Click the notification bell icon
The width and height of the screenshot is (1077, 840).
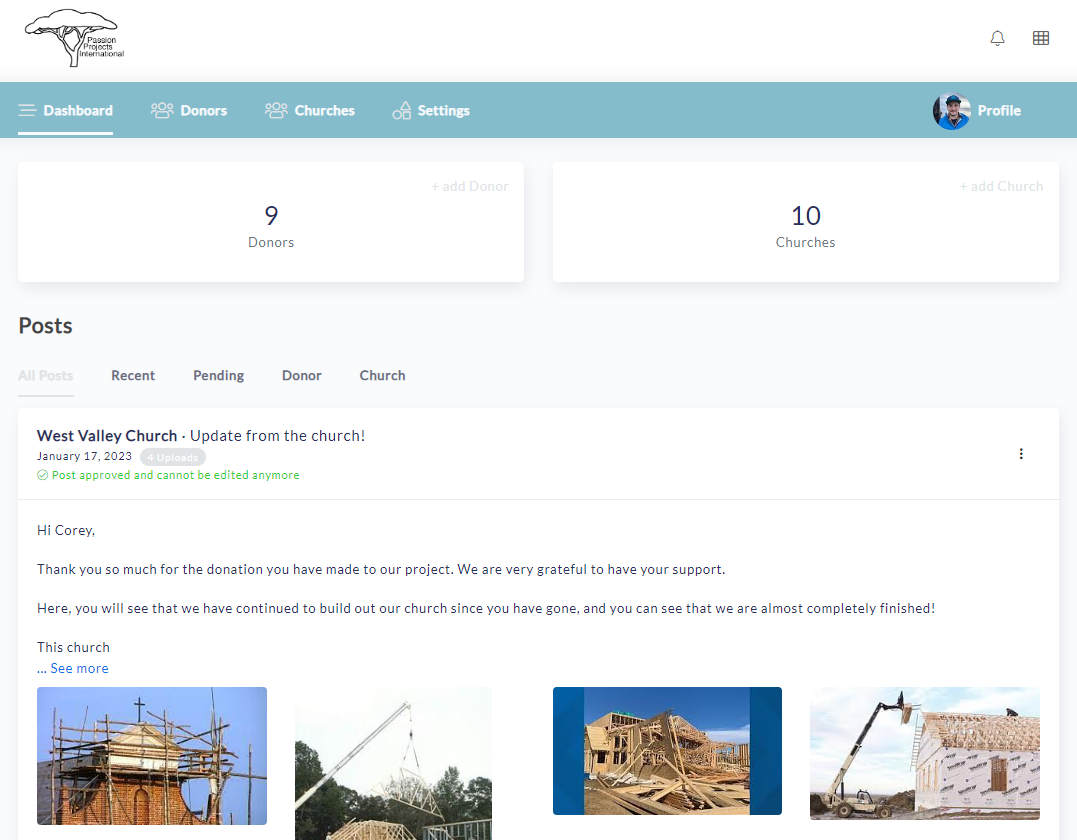coord(997,38)
